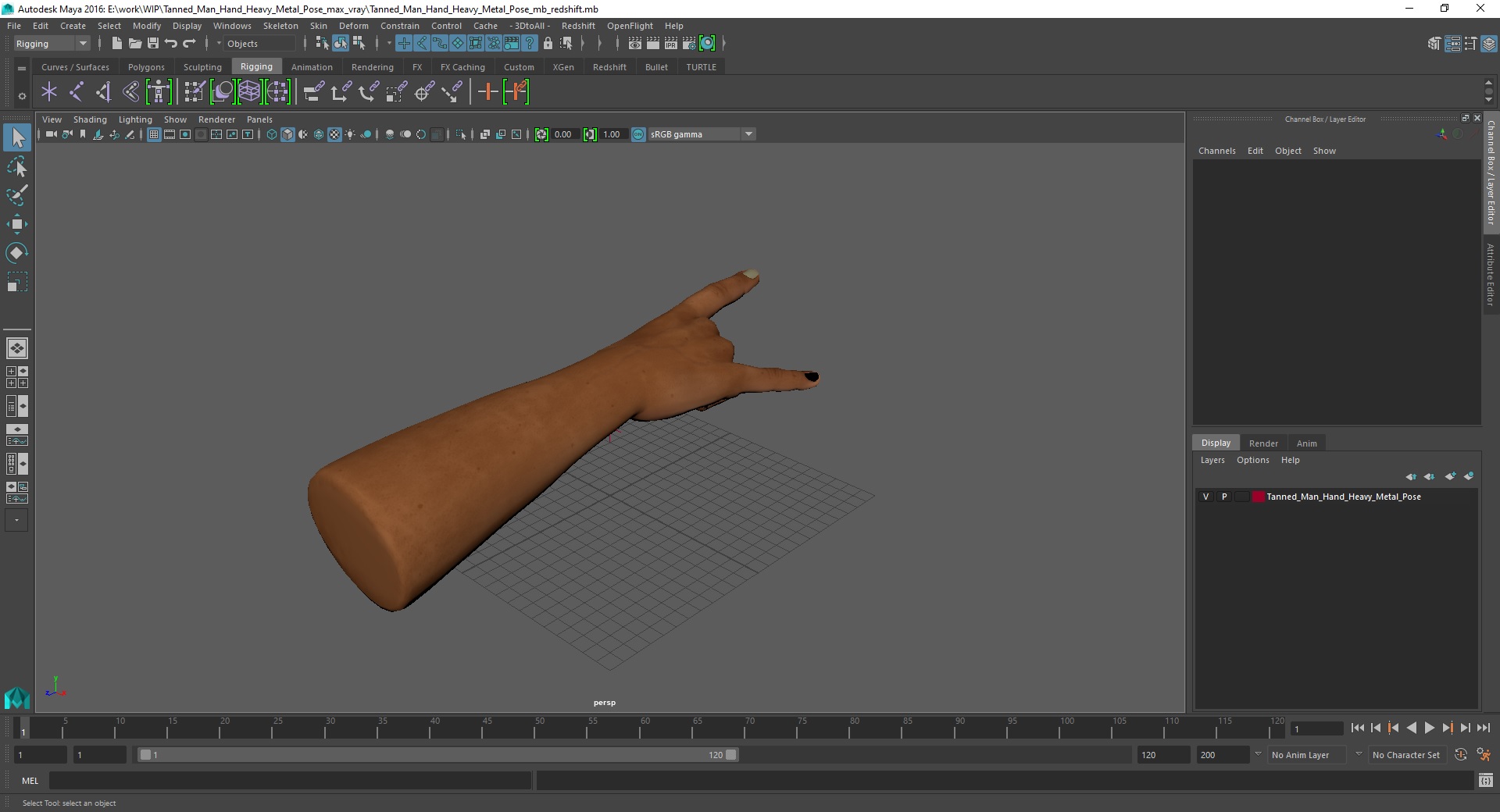Click the Insert Joint shelf icon

coord(77,92)
